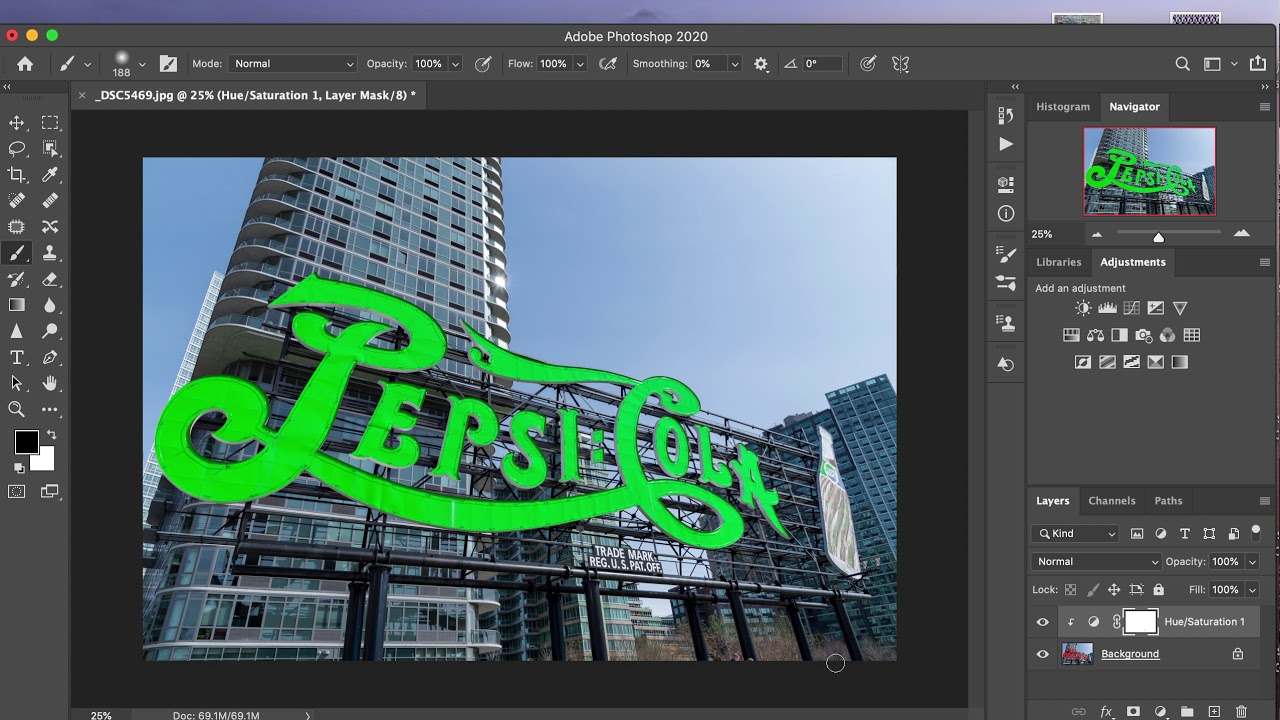Select the Crop tool
The width and height of the screenshot is (1280, 720).
tap(17, 174)
